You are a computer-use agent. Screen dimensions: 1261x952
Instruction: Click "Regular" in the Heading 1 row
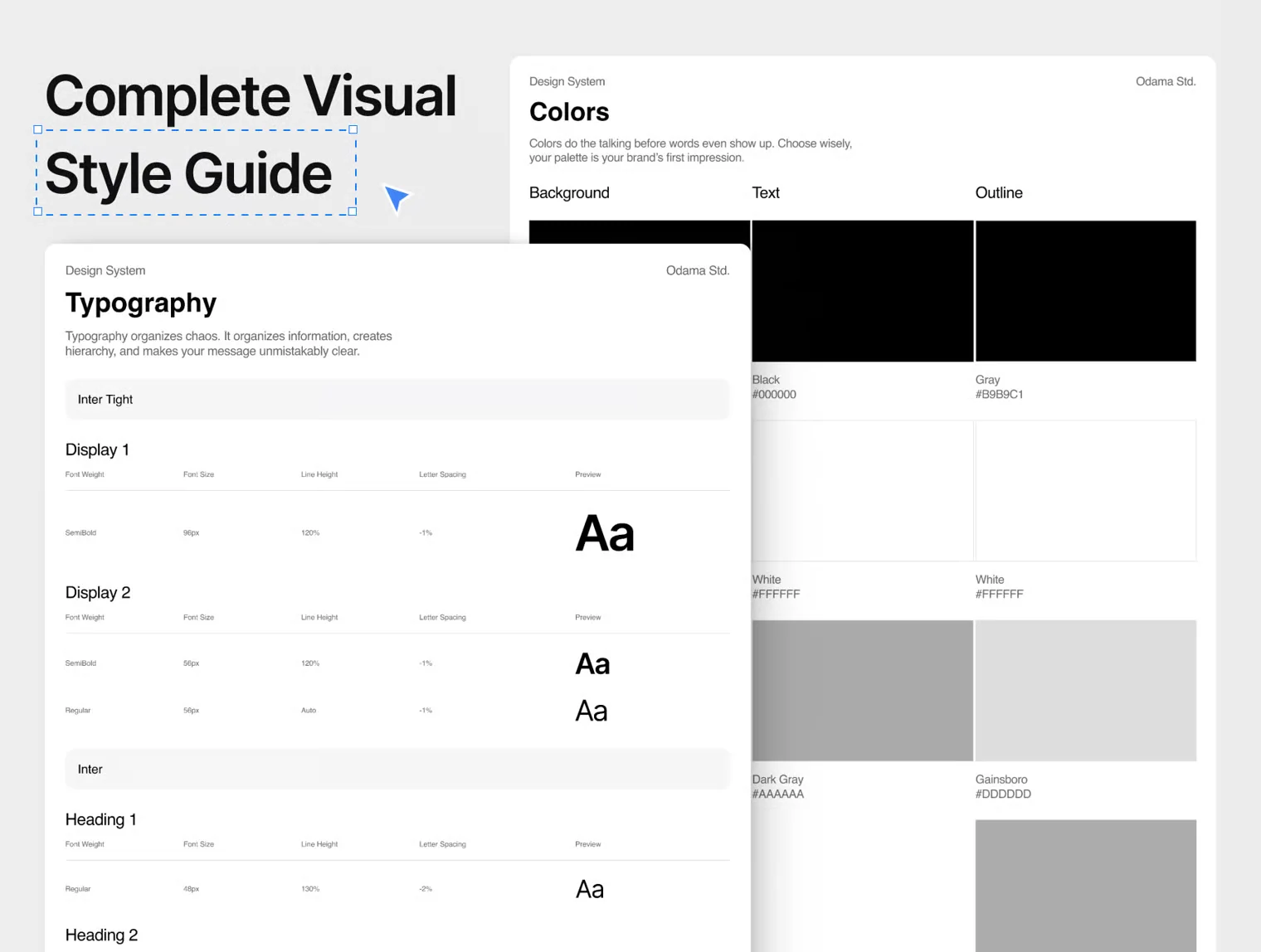pos(78,889)
